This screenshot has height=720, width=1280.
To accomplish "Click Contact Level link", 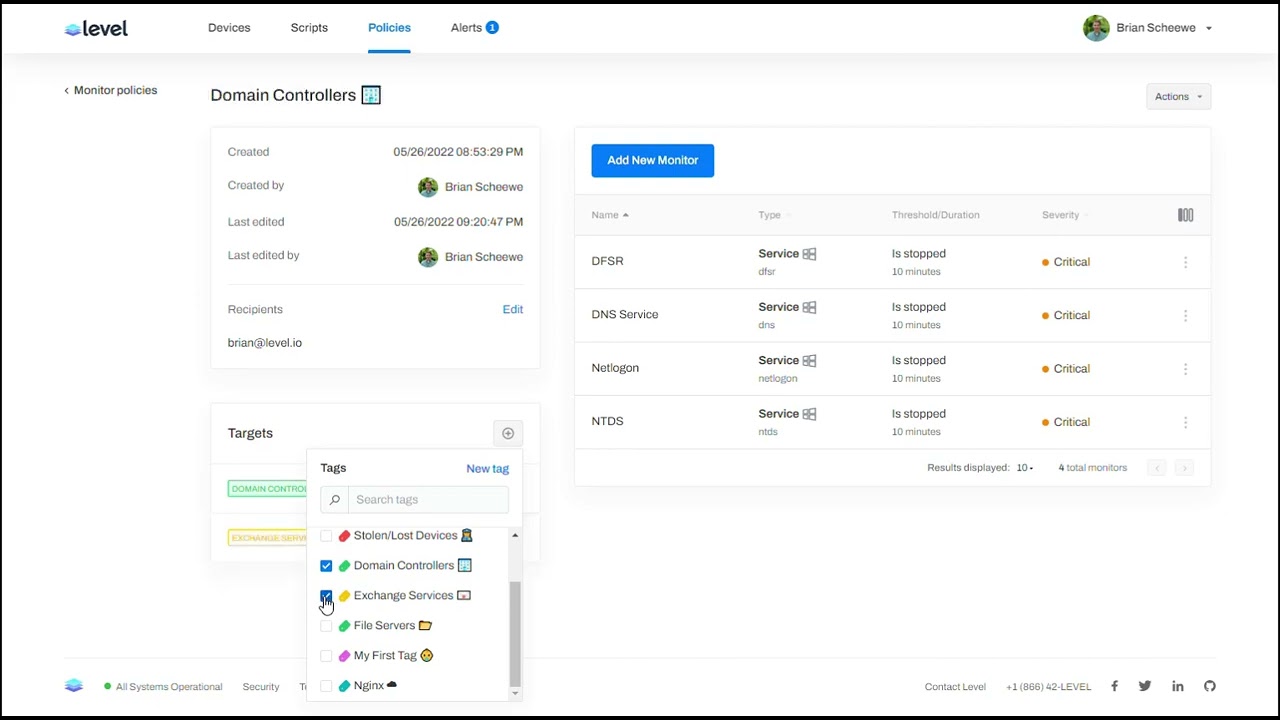I will click(x=955, y=687).
